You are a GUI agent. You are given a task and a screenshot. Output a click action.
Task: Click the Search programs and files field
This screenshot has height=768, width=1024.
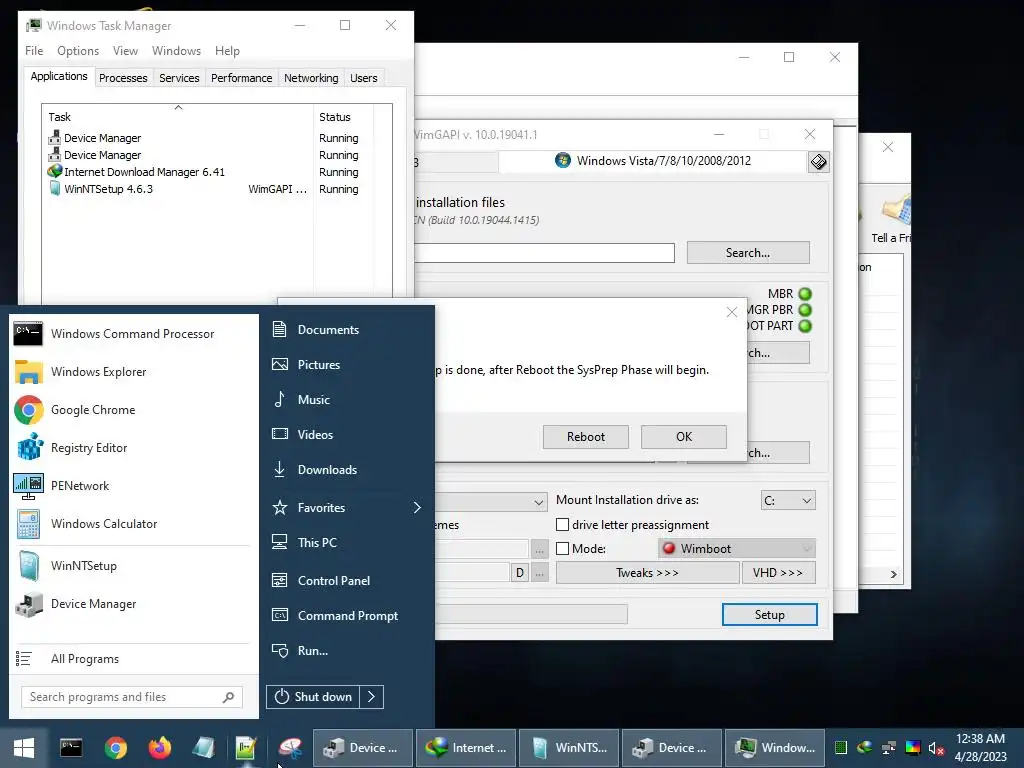click(132, 697)
